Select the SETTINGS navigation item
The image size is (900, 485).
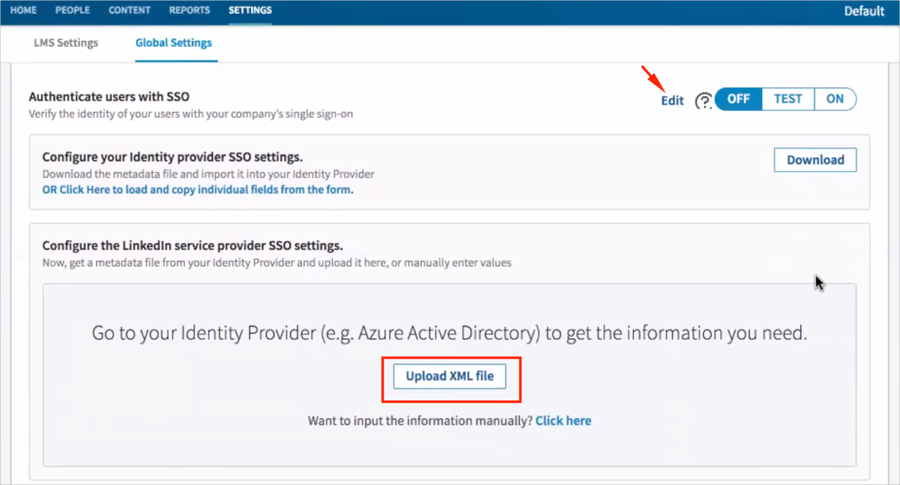coord(250,10)
